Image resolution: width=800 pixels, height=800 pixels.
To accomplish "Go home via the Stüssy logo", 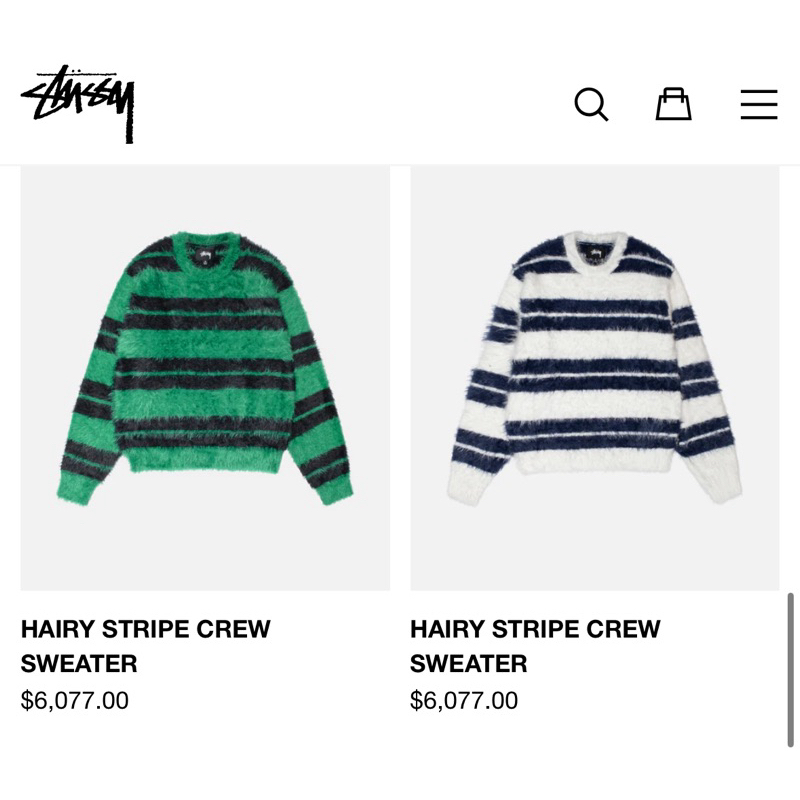I will click(78, 104).
